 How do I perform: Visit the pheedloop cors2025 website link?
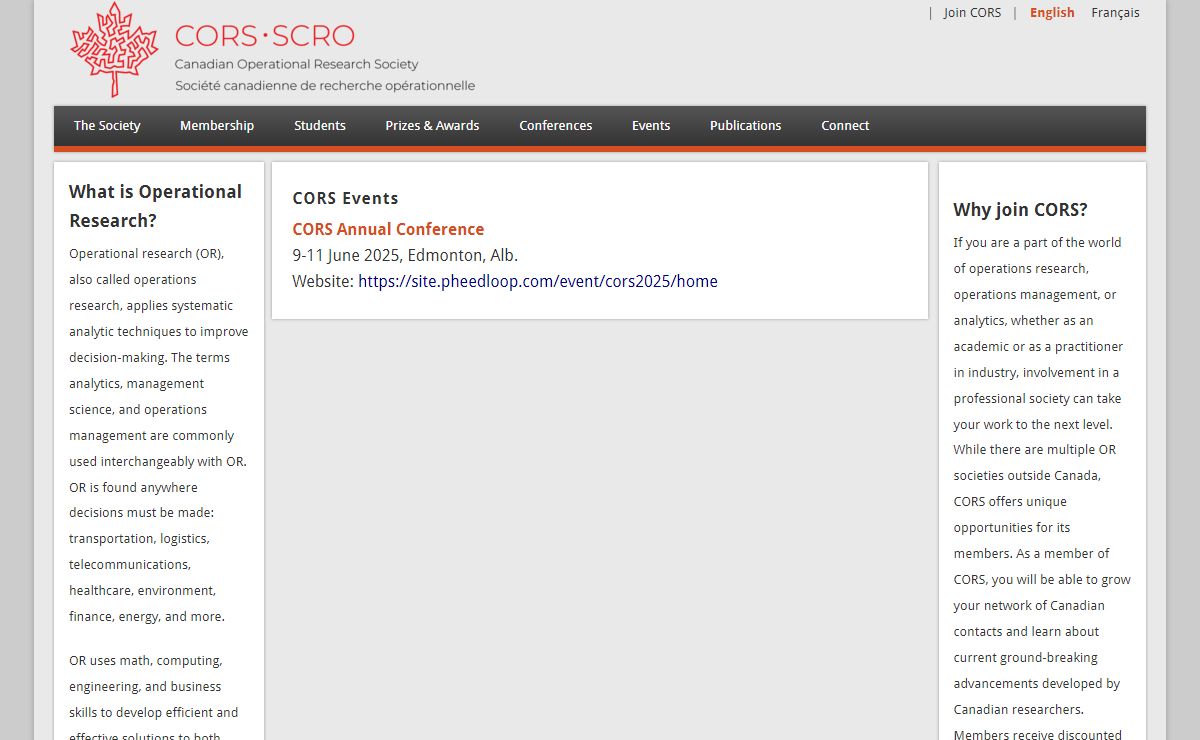[x=537, y=281]
